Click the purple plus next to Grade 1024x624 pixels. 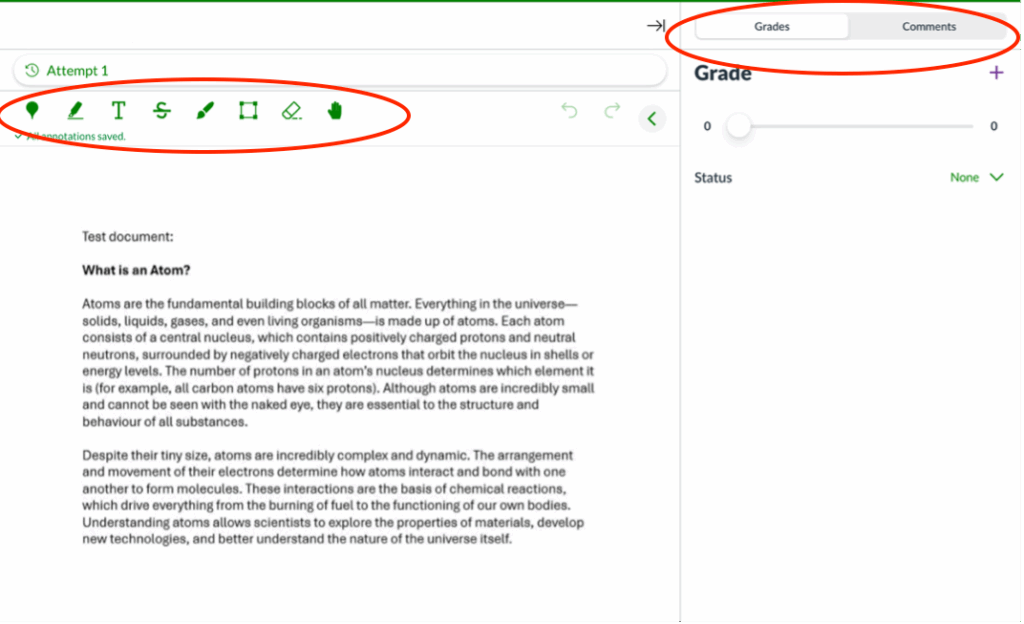[996, 73]
